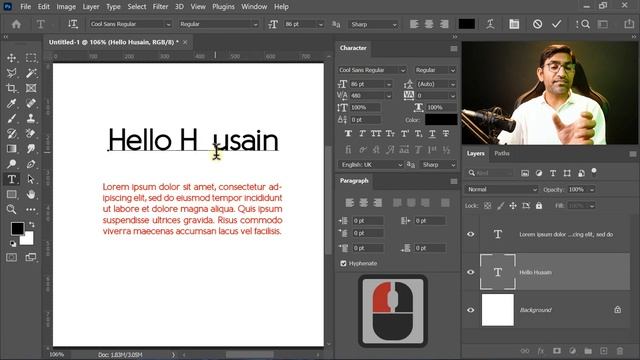The height and width of the screenshot is (360, 640).
Task: Select the Magic Wand tool
Action: pos(31,73)
